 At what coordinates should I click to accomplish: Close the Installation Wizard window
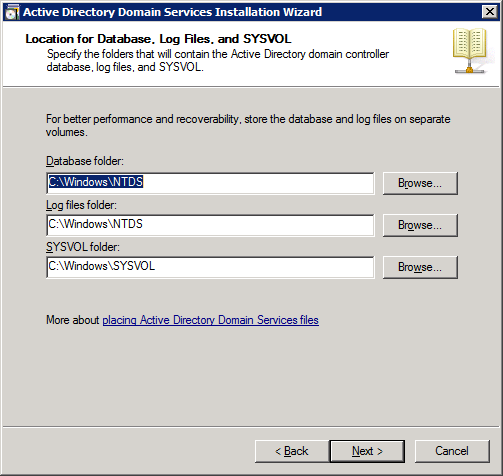tap(490, 12)
